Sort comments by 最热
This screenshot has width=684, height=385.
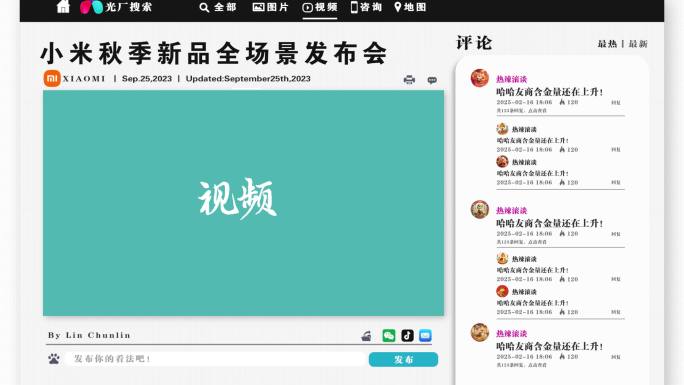coord(607,44)
